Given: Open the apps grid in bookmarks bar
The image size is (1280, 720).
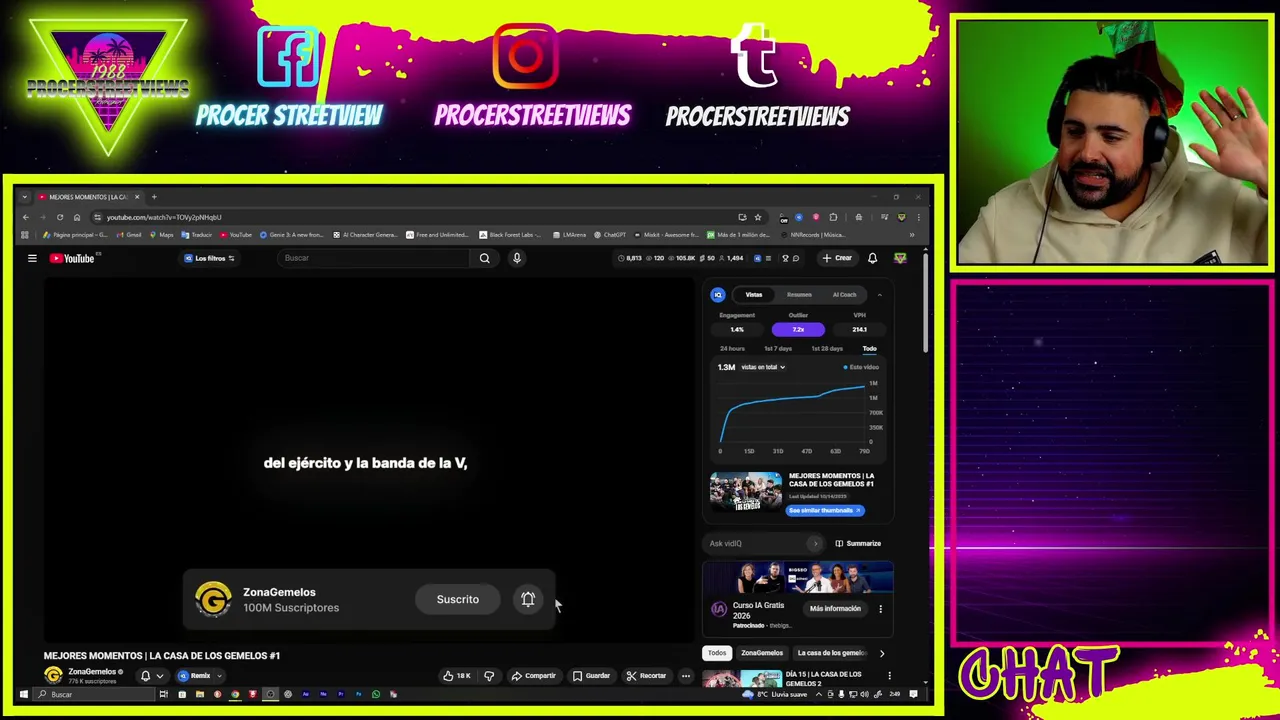Looking at the screenshot, I should pyautogui.click(x=25, y=235).
